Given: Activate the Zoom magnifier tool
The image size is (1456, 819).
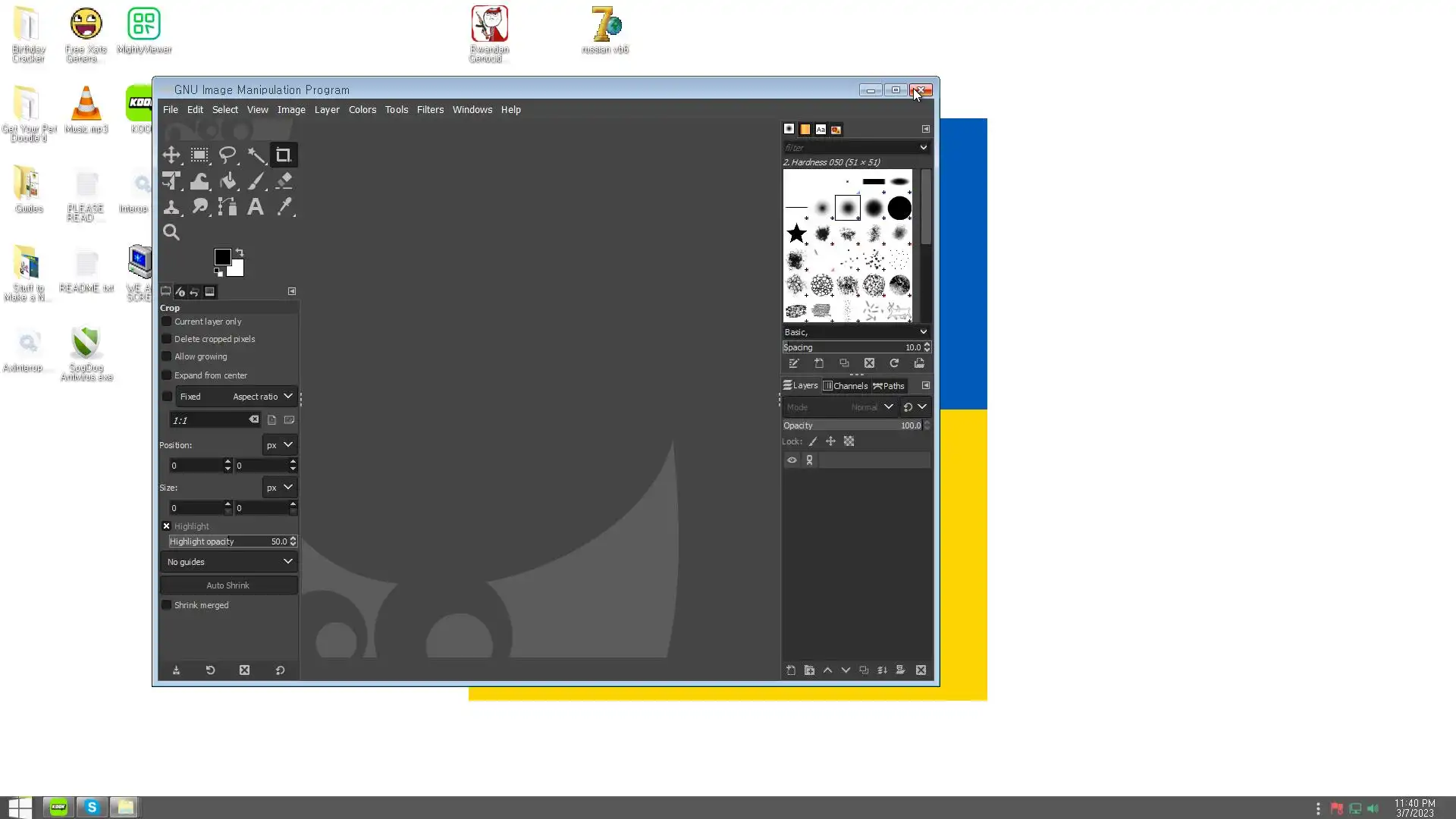Looking at the screenshot, I should 171,233.
